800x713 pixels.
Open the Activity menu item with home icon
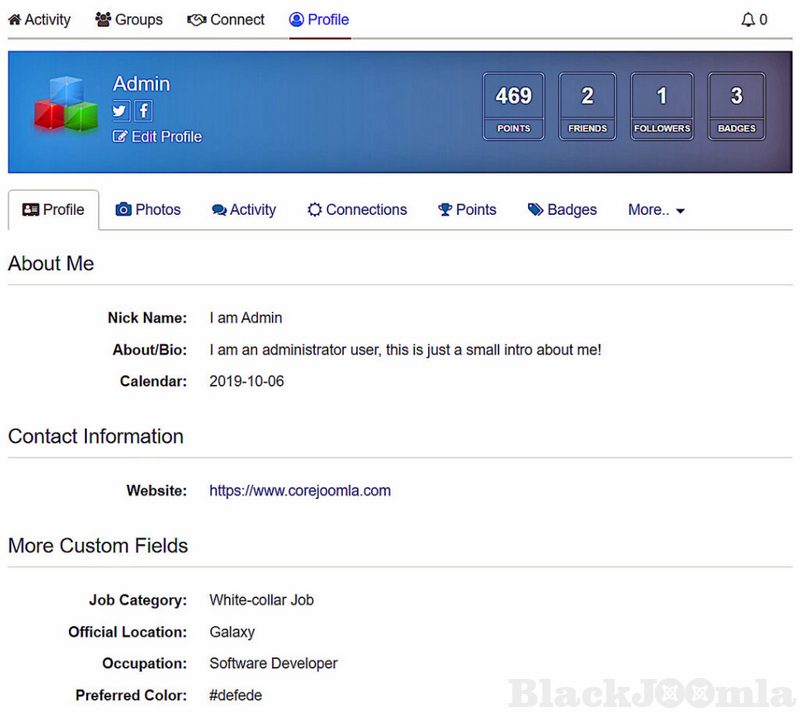pos(40,19)
